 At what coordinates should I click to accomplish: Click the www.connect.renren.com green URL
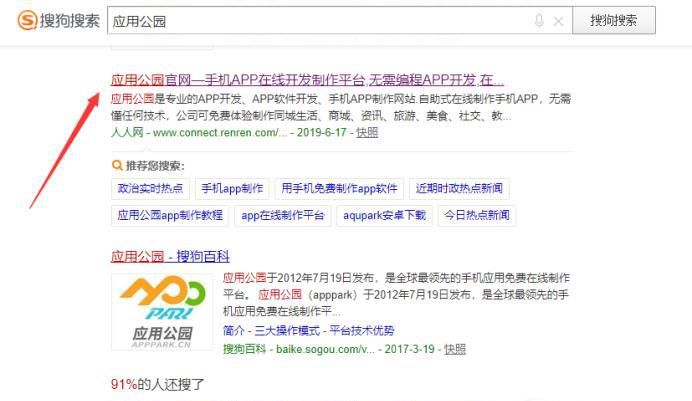[220, 132]
